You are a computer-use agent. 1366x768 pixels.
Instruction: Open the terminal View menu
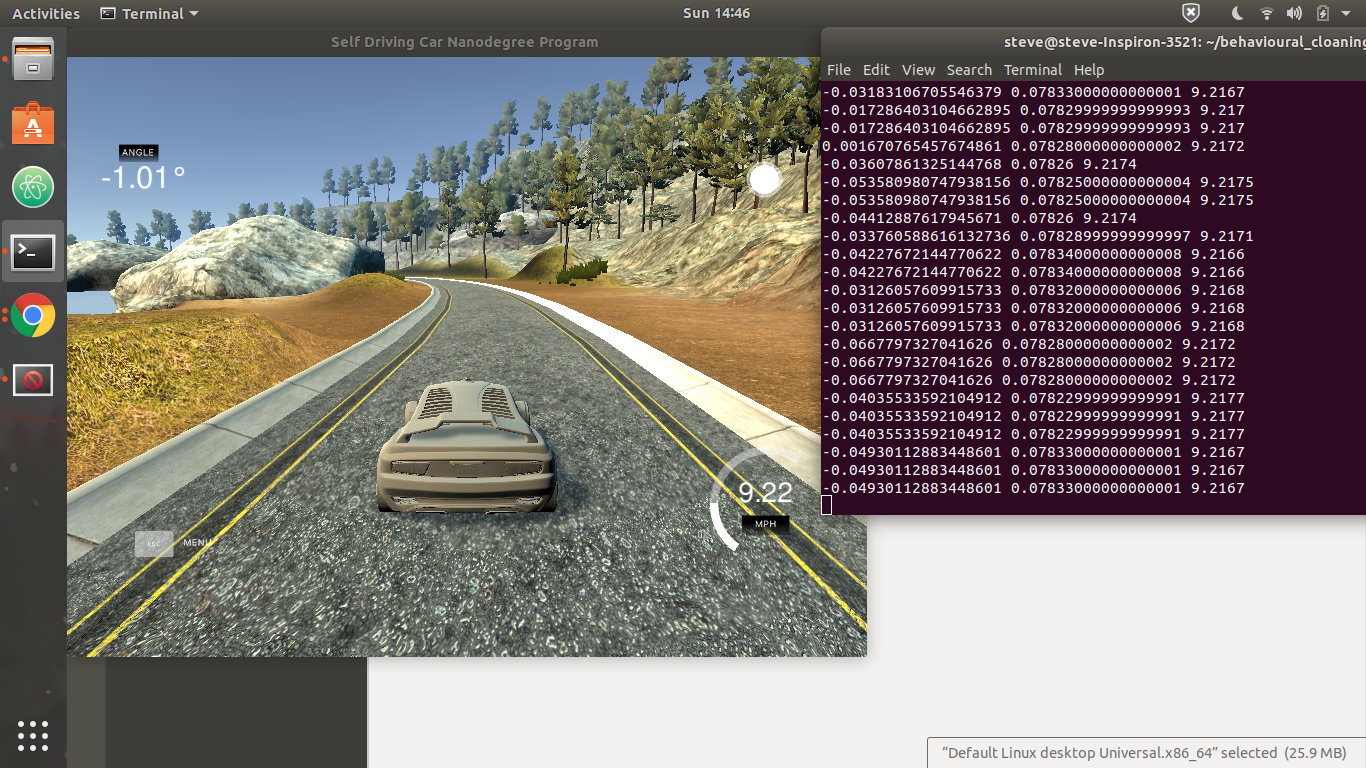918,69
